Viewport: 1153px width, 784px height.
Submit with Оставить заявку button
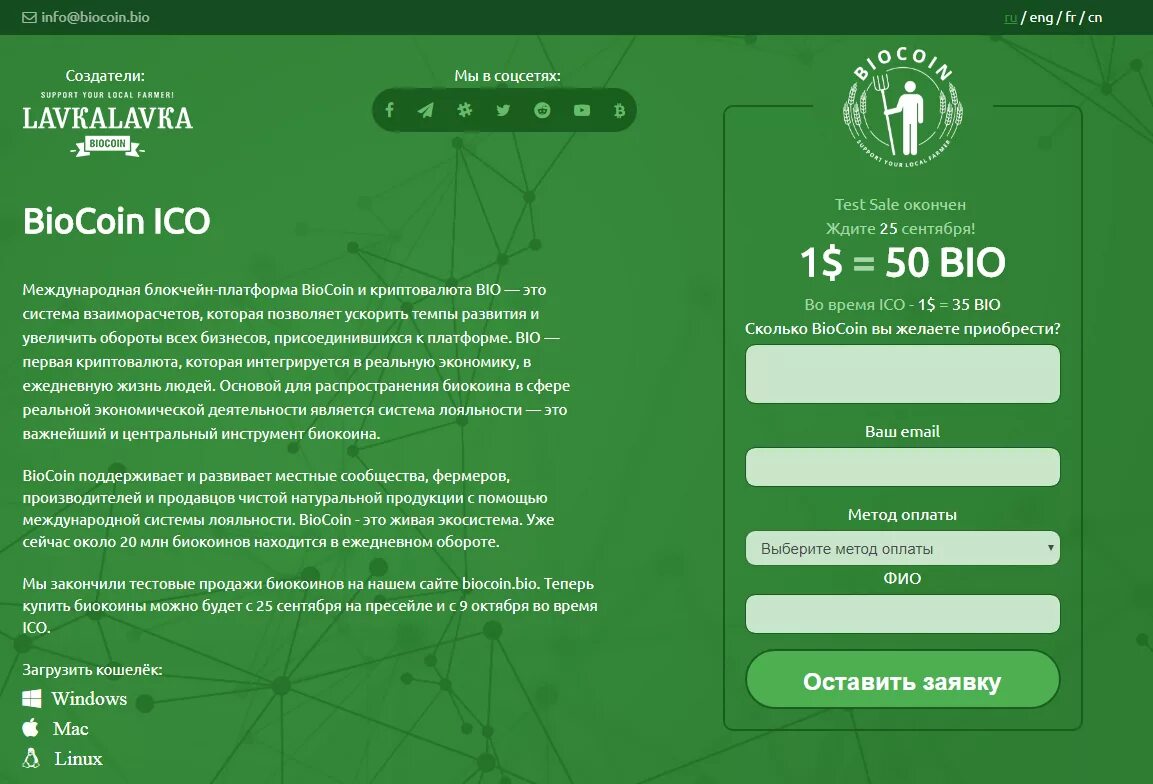click(902, 680)
